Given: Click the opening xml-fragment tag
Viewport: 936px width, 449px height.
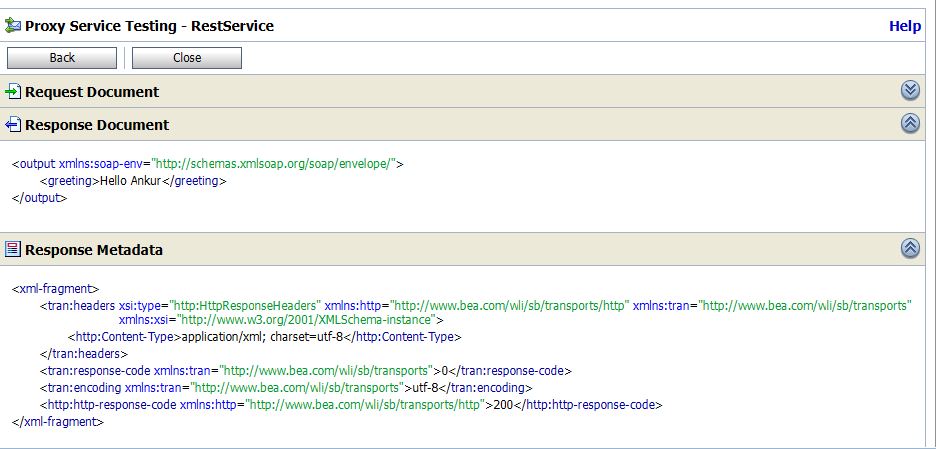Looking at the screenshot, I should click(x=55, y=289).
